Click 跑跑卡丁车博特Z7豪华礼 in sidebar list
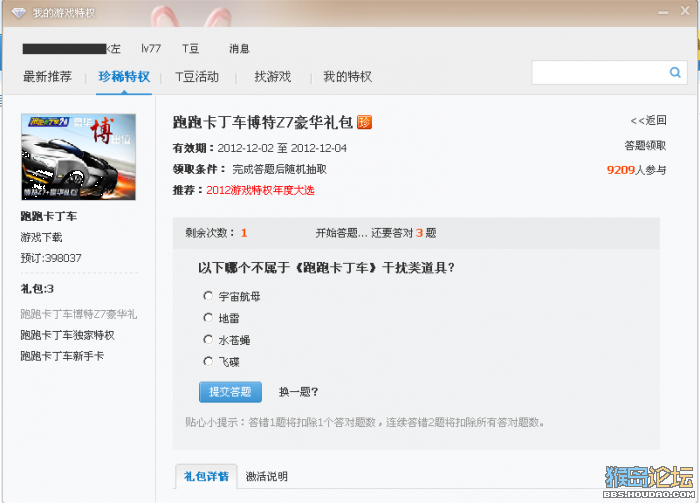The image size is (700, 503). 79,314
